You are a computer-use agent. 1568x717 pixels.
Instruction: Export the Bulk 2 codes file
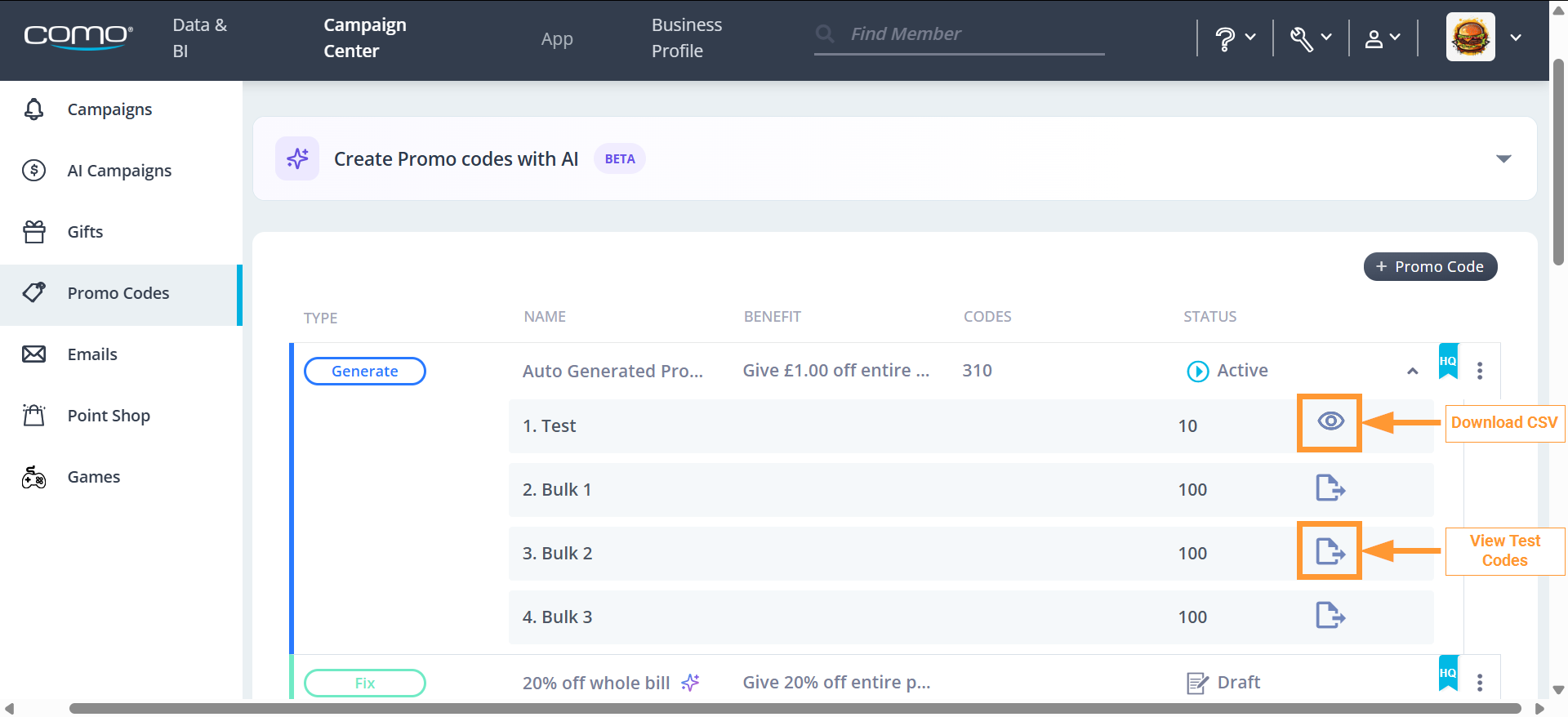click(x=1330, y=551)
